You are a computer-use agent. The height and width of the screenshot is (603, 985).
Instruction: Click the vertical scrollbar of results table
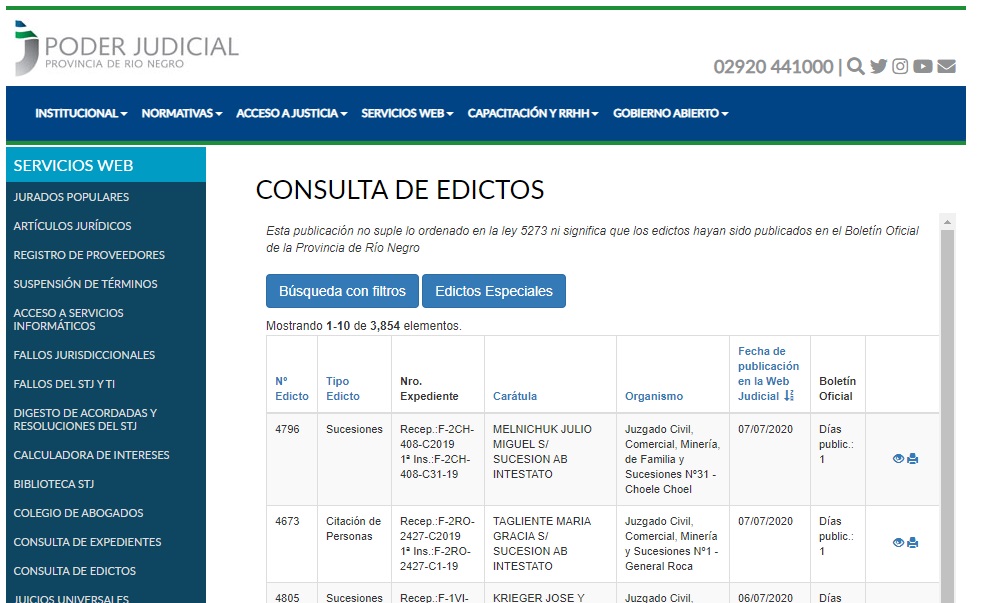pyautogui.click(x=947, y=400)
